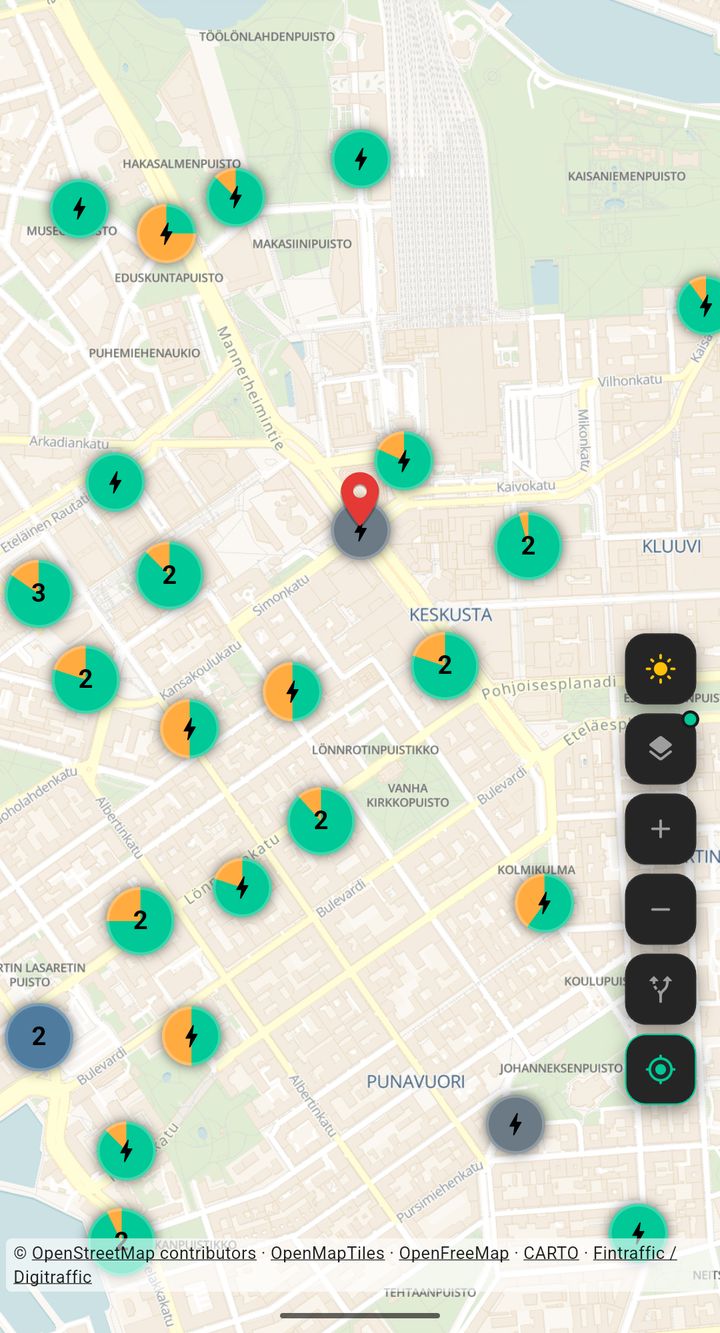Select charger marker under Hakasalmenpuisto label
Image resolution: width=720 pixels, height=1333 pixels.
[x=235, y=197]
